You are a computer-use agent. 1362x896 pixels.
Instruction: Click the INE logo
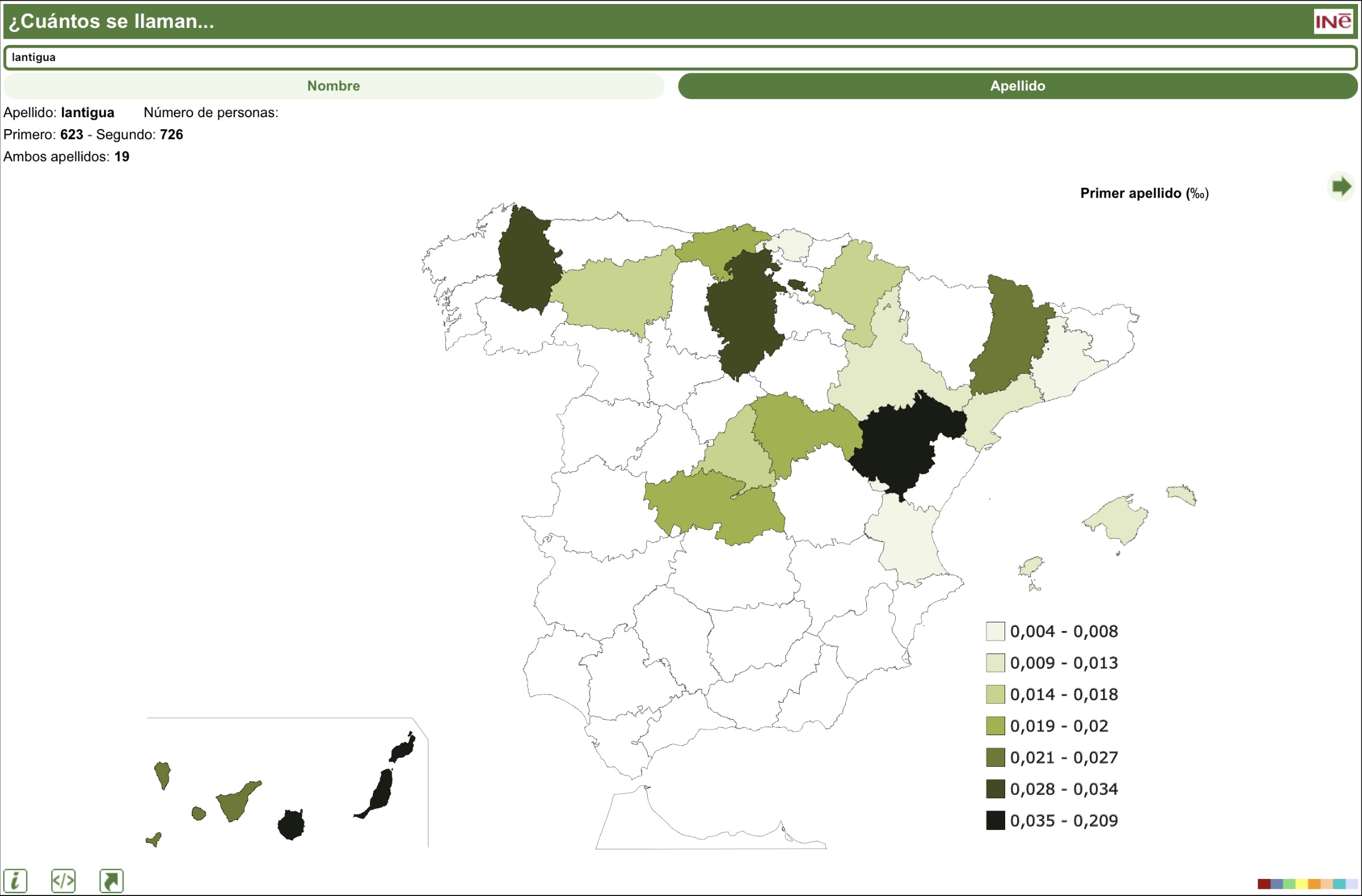click(x=1333, y=22)
